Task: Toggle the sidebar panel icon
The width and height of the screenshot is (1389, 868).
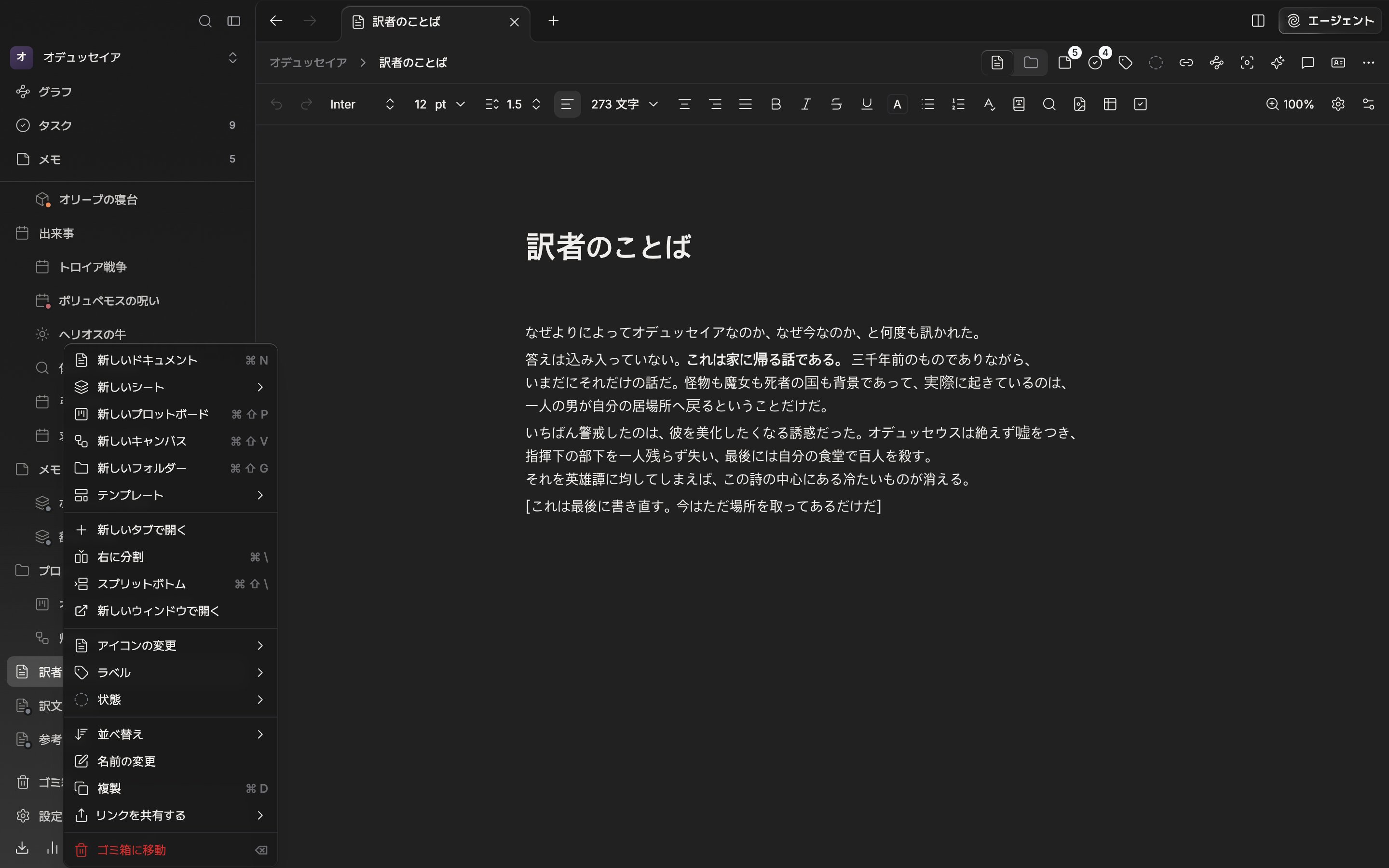Action: 233,21
